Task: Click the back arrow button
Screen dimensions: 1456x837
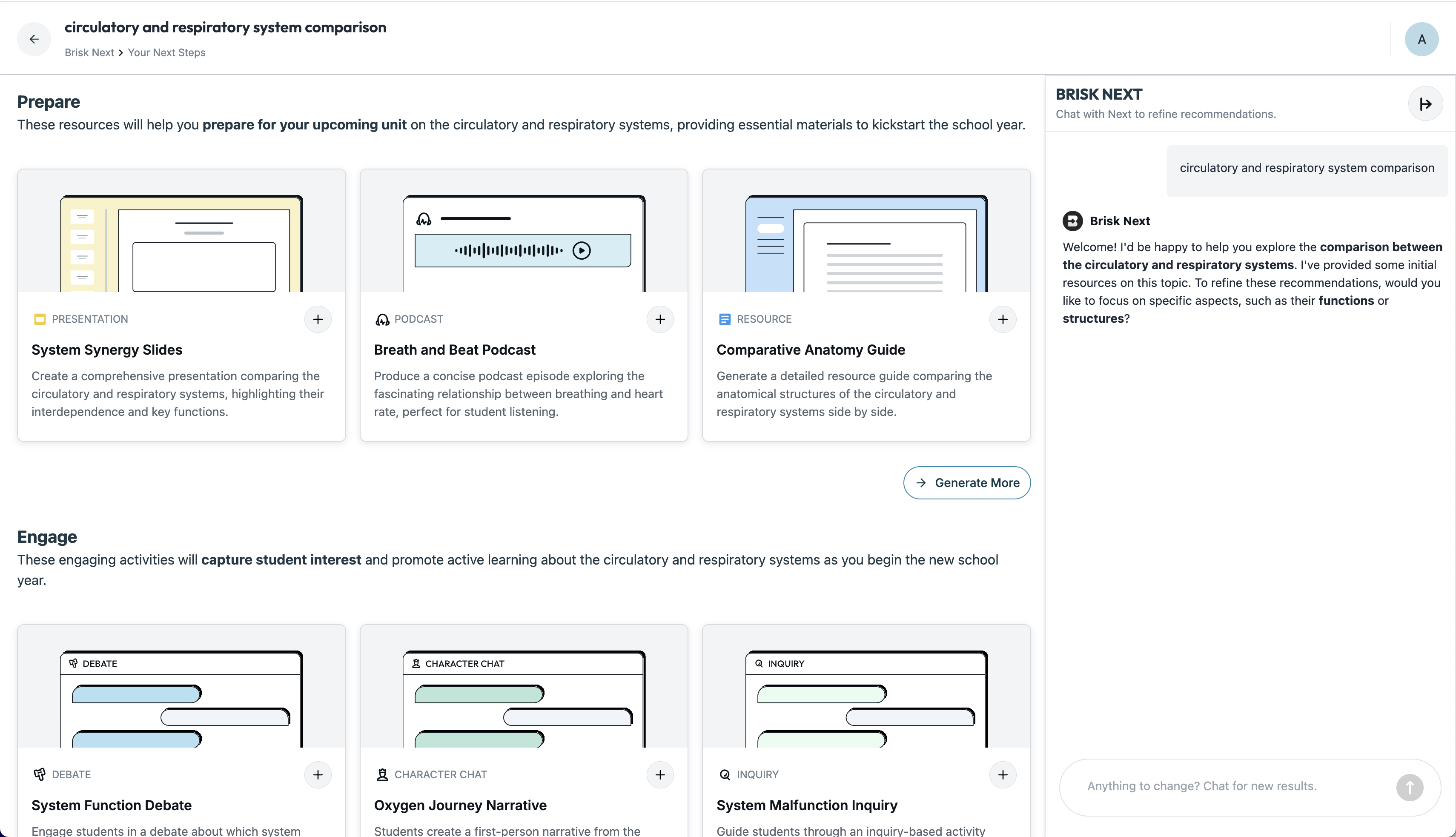Action: pyautogui.click(x=34, y=39)
